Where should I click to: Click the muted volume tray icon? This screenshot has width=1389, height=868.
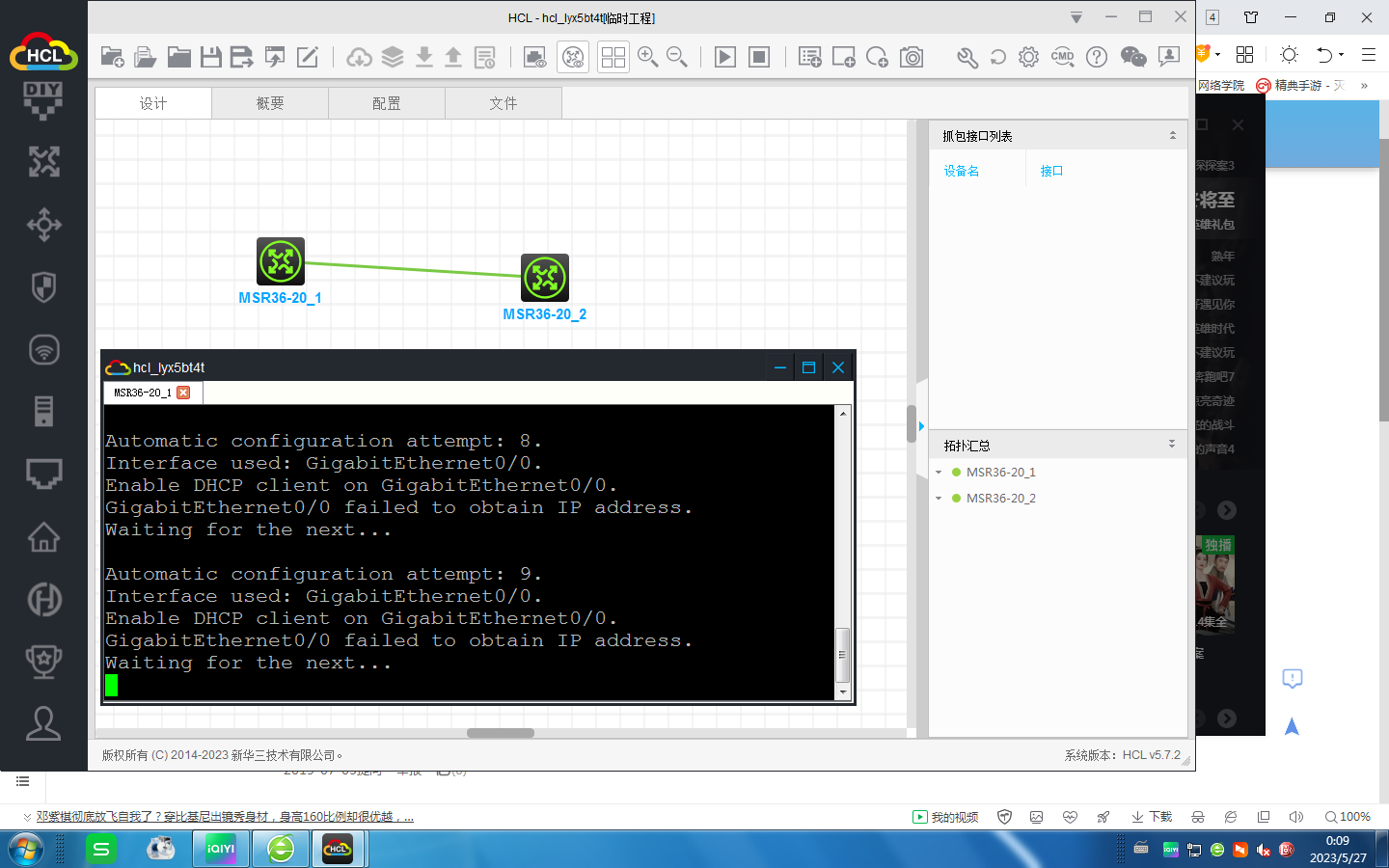pyautogui.click(x=1264, y=850)
